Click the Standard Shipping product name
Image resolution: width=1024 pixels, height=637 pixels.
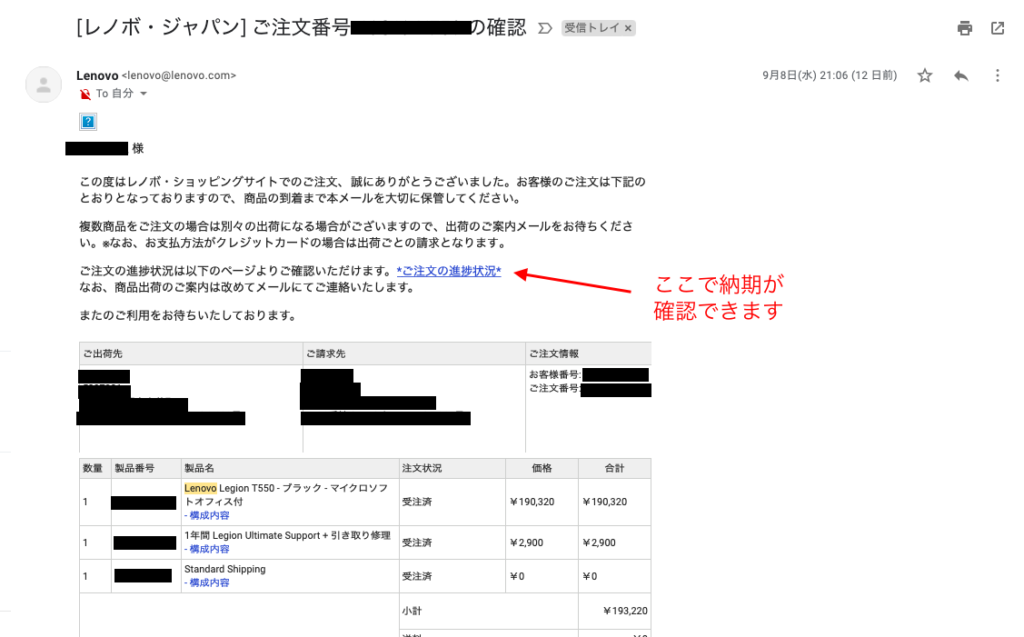[225, 569]
